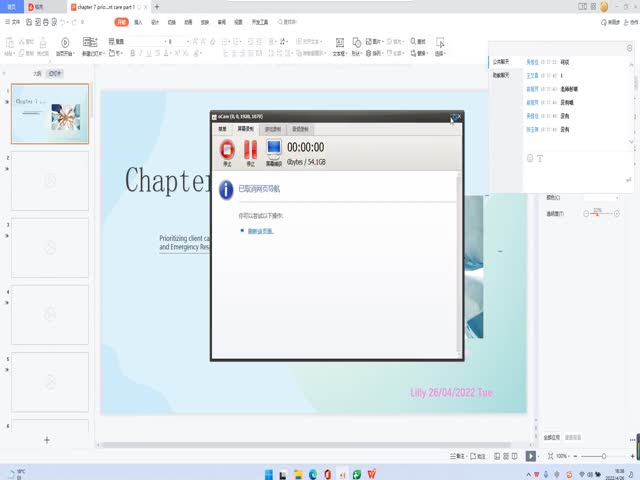Click the monitor screen capture icon in oCam
The width and height of the screenshot is (640, 480).
pyautogui.click(x=274, y=150)
